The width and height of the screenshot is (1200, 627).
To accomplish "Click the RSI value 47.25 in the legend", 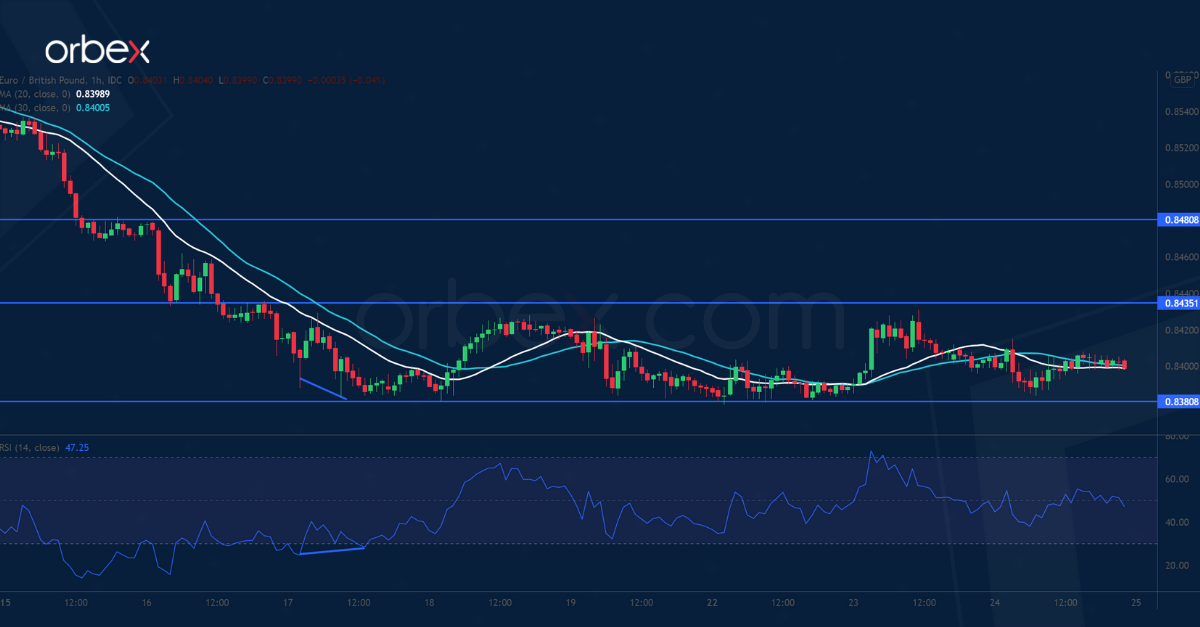I will point(77,447).
